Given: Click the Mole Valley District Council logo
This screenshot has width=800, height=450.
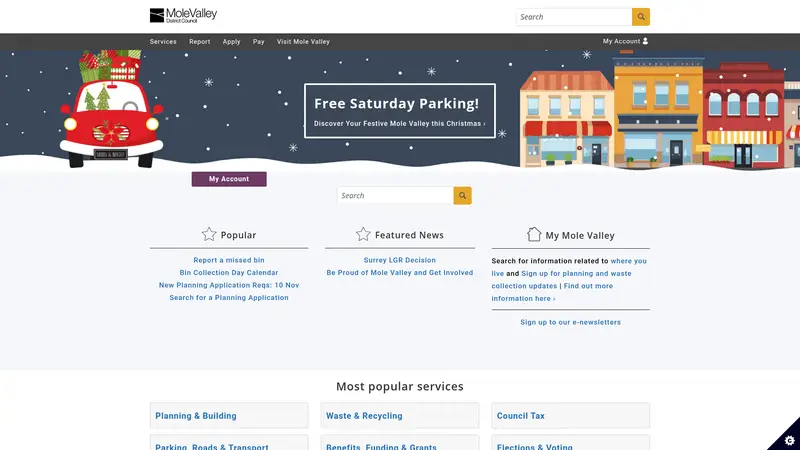Looking at the screenshot, I should coord(183,15).
